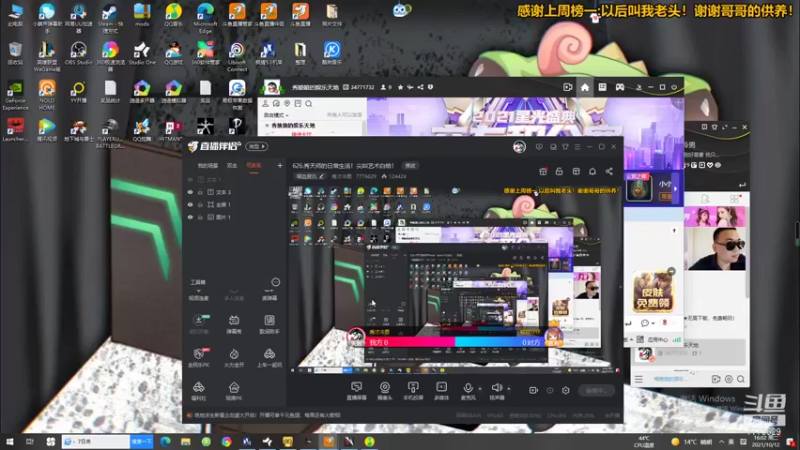Click the 视频连麦 tool button
The width and height of the screenshot is (800, 450).
(x=198, y=294)
